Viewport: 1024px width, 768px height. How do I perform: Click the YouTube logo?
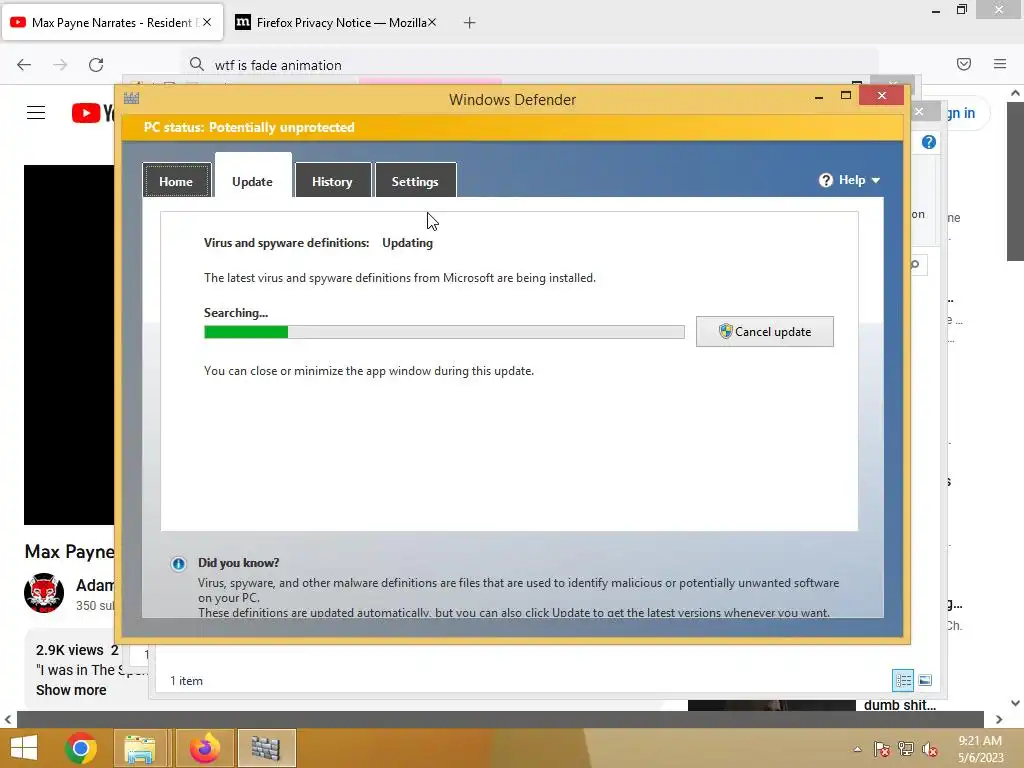93,112
